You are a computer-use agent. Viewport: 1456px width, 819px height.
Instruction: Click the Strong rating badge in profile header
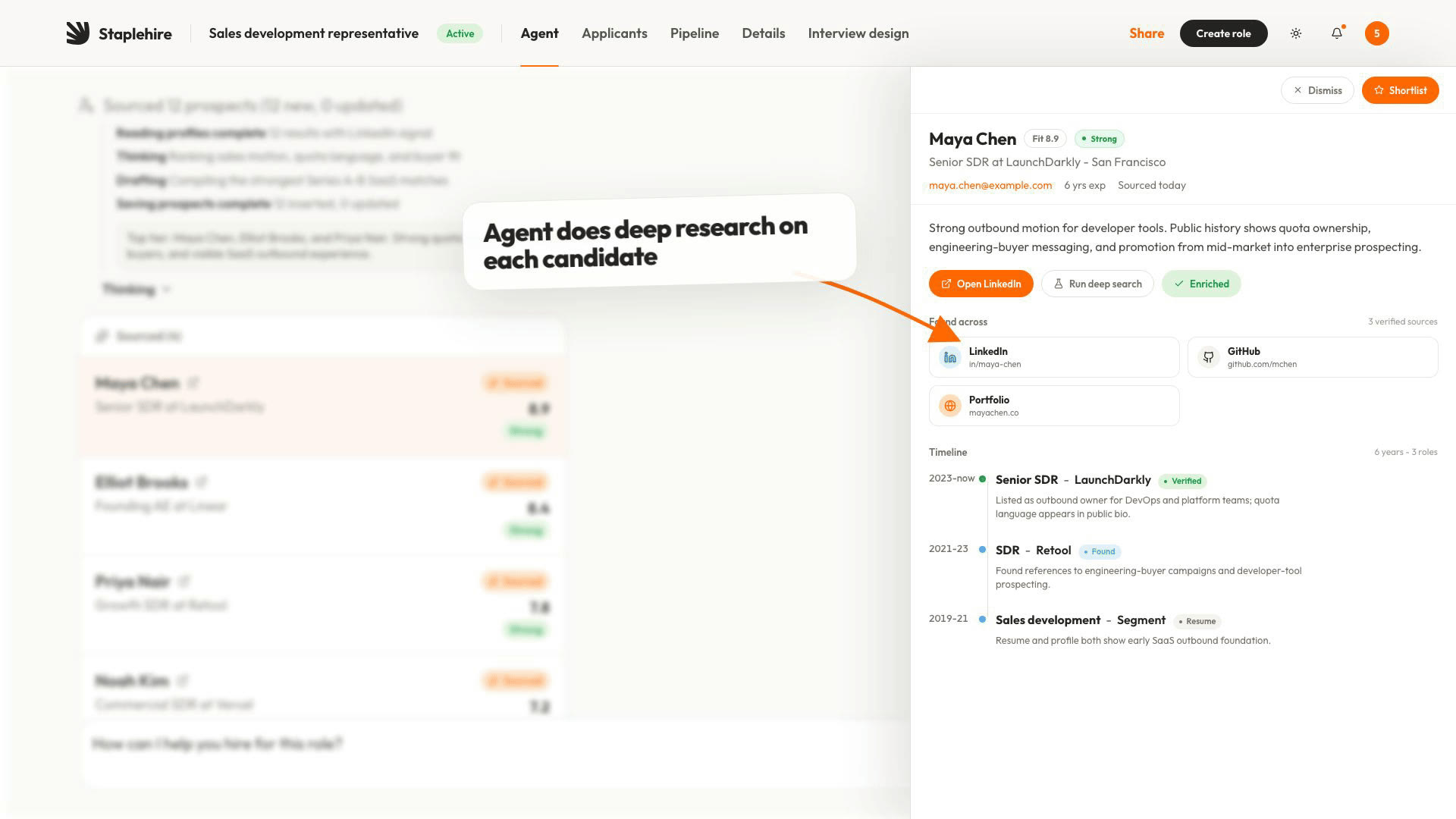click(1099, 139)
